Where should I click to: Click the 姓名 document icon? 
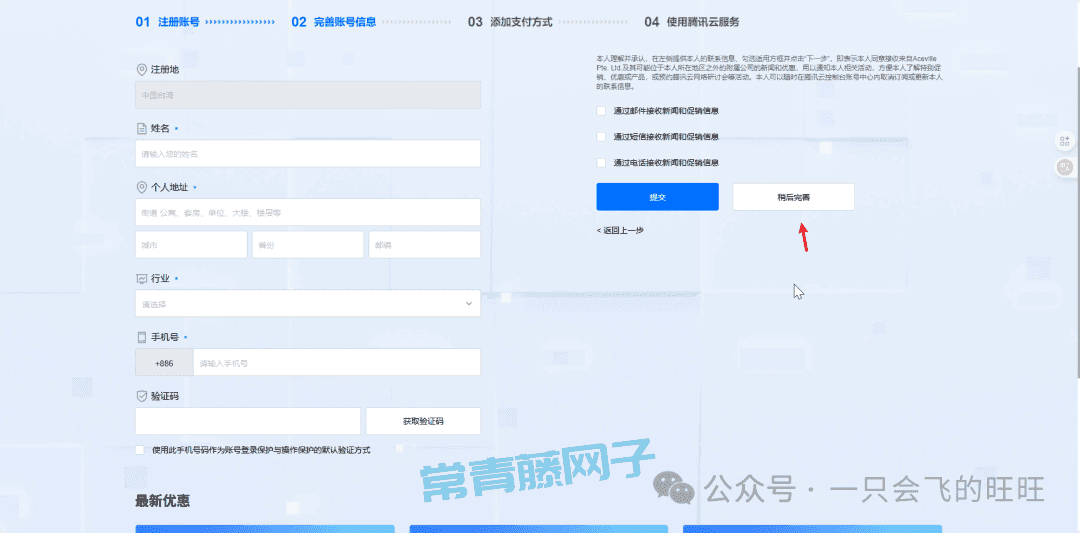(142, 129)
